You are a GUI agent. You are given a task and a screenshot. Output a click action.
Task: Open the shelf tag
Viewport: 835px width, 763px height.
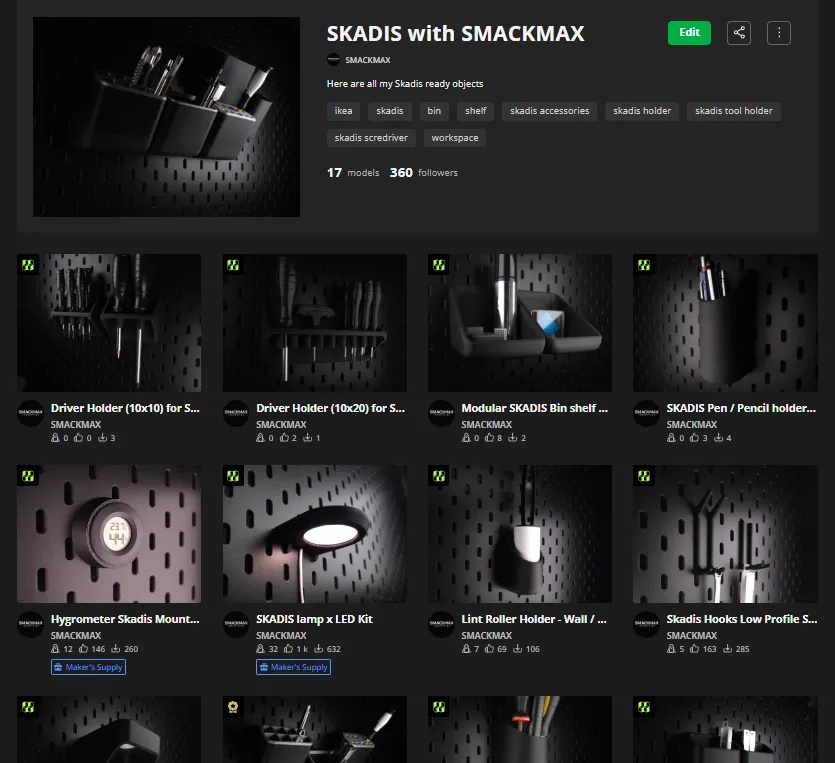point(475,111)
